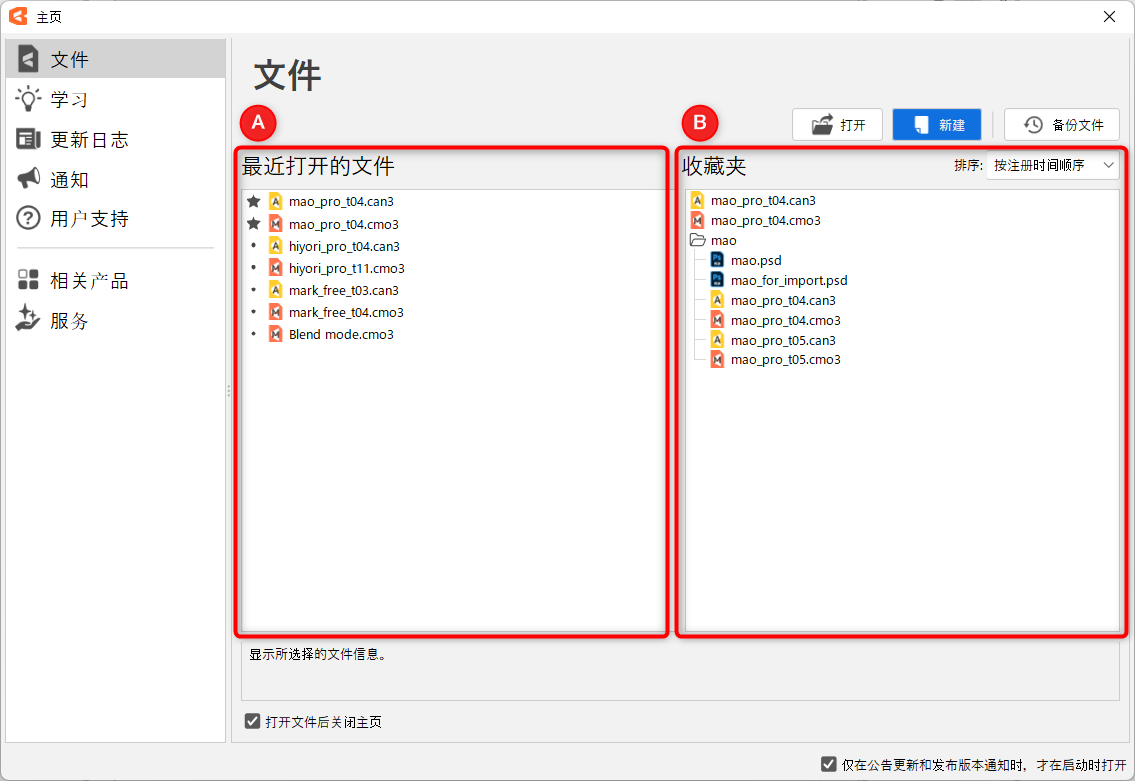Screen dimensions: 1135x781
Task: Select hiyori_pro_t11.cmo3 in recent files
Action: (346, 268)
